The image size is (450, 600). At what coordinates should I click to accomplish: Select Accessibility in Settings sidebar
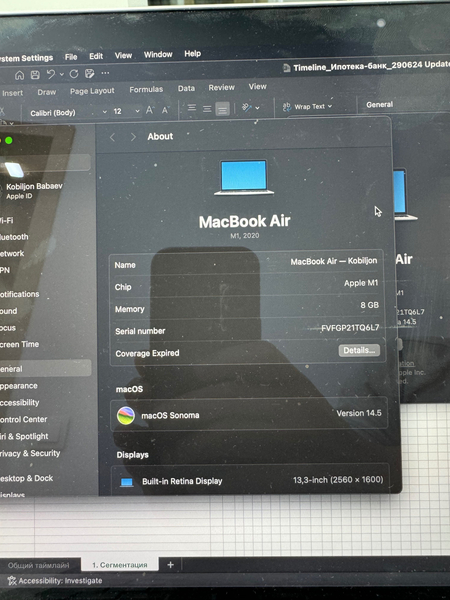[x=20, y=403]
